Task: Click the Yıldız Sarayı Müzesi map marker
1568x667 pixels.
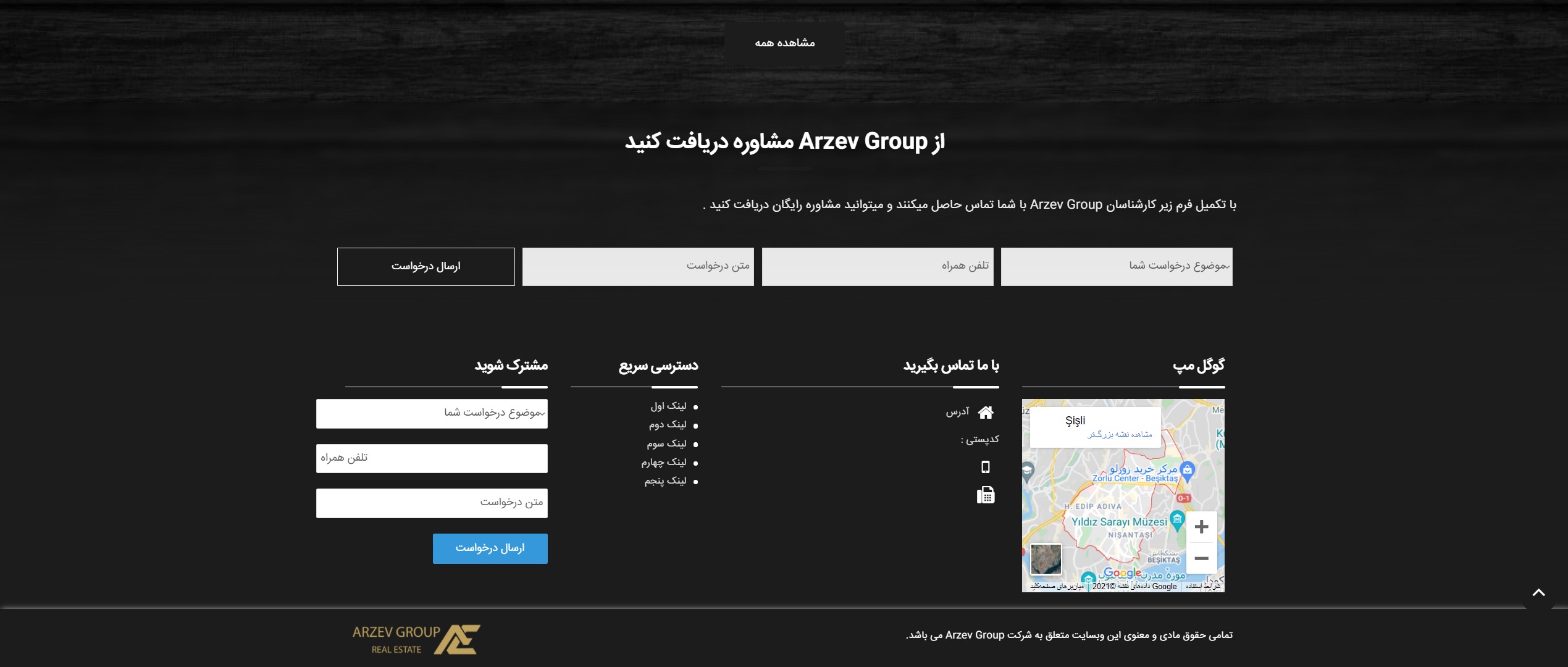Action: pos(1178,520)
